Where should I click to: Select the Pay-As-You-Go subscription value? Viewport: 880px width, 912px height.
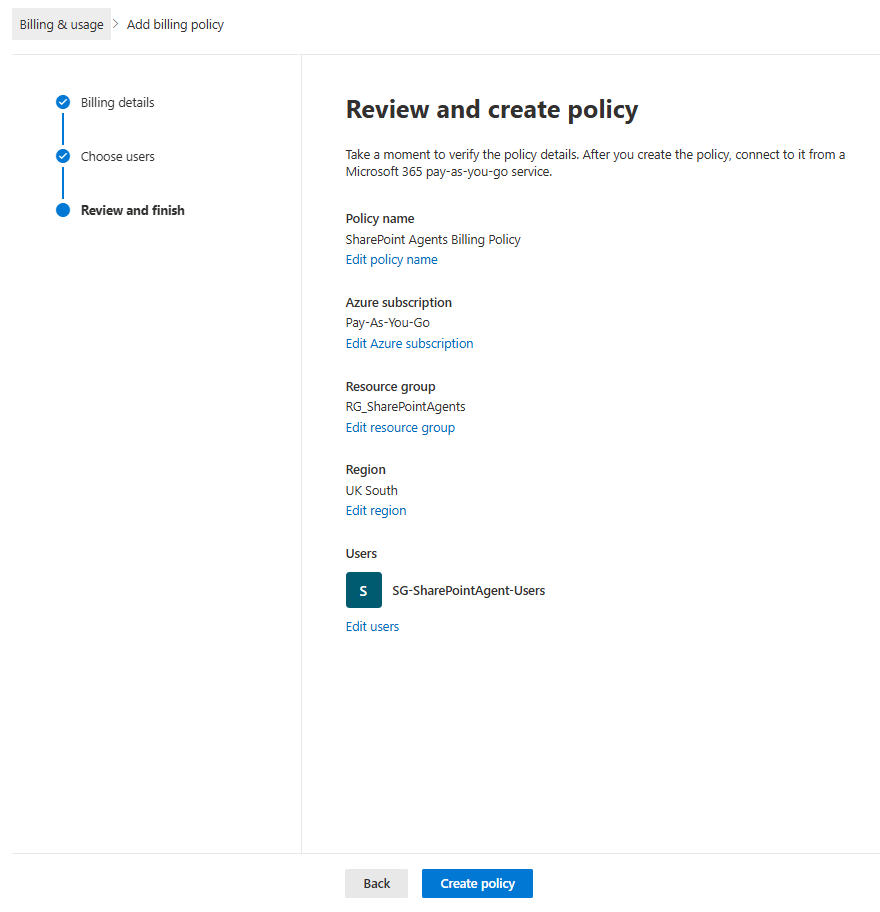point(387,323)
